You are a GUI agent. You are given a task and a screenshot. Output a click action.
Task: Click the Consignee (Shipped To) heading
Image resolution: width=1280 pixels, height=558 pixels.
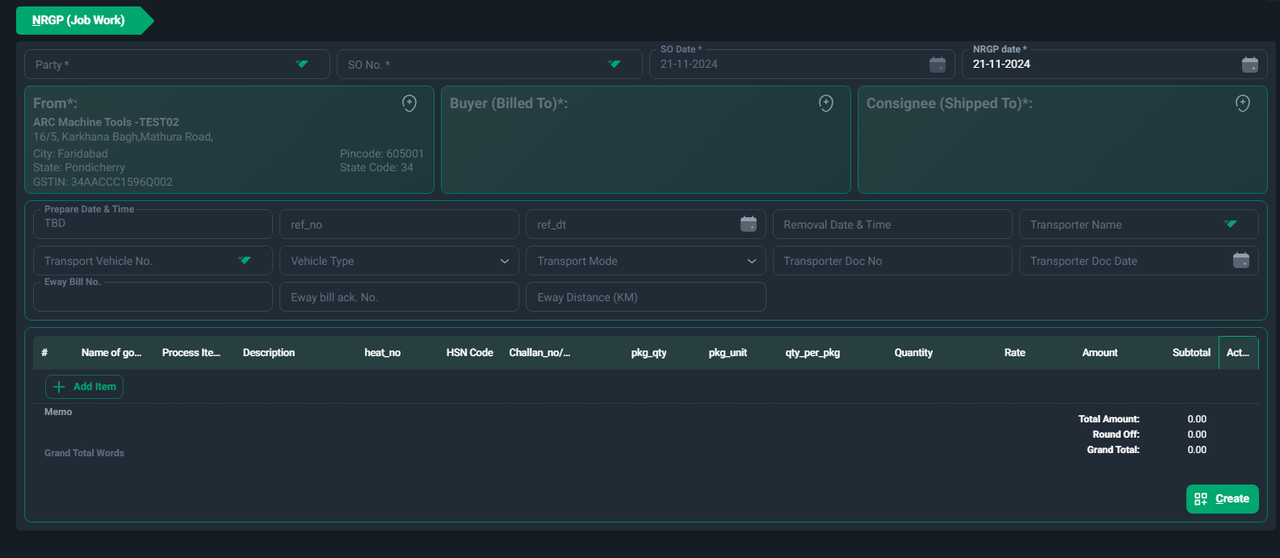(950, 104)
